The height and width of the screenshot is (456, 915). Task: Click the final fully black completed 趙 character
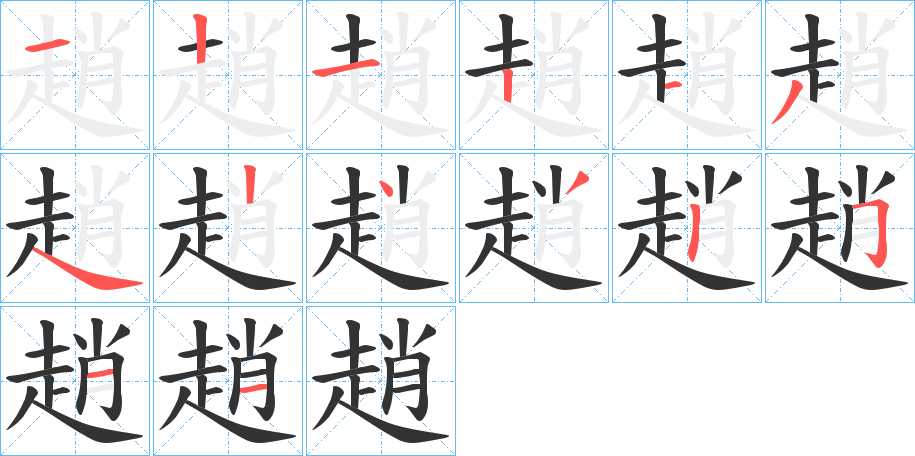[x=380, y=380]
